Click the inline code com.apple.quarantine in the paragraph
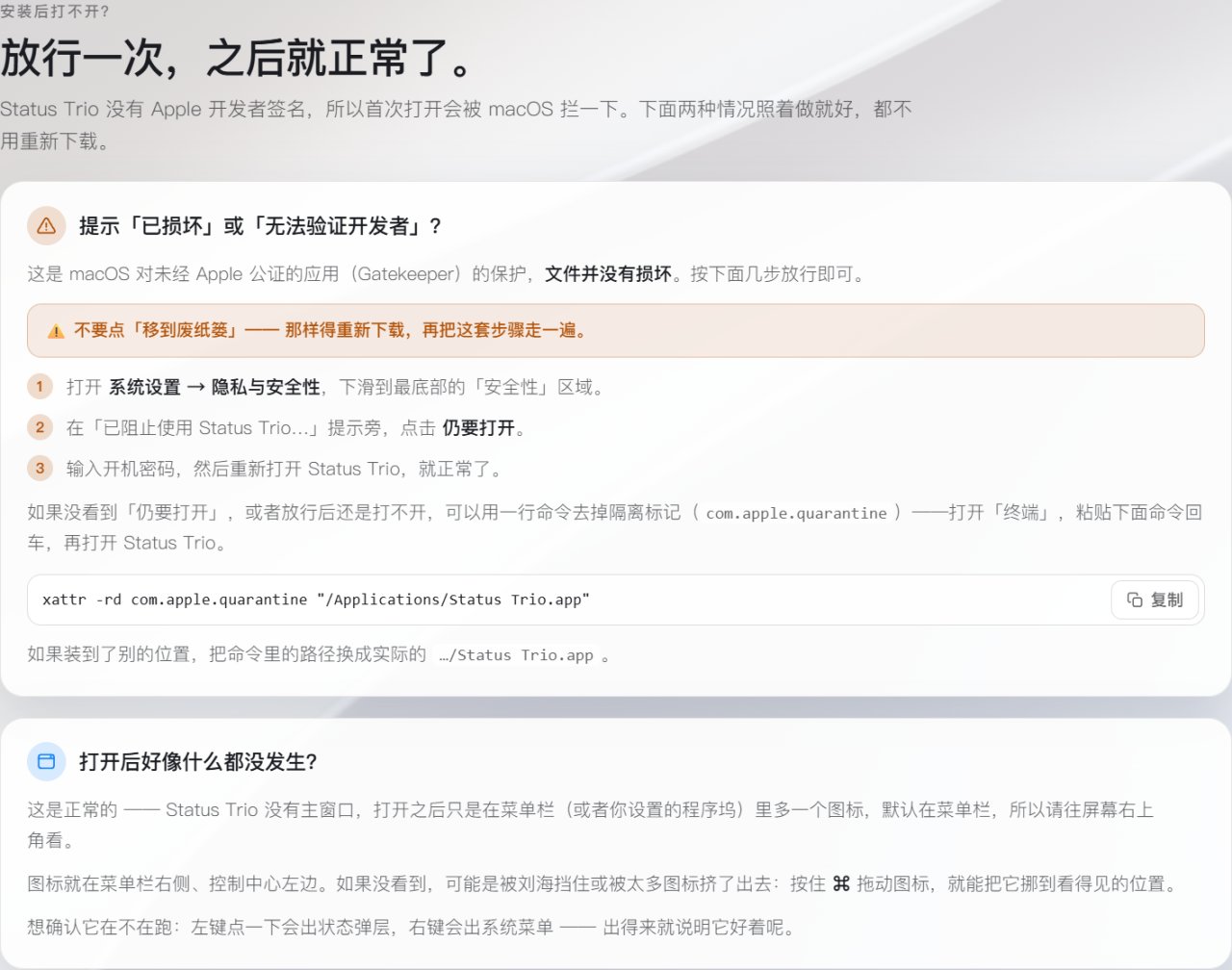The height and width of the screenshot is (970, 1232). click(796, 513)
